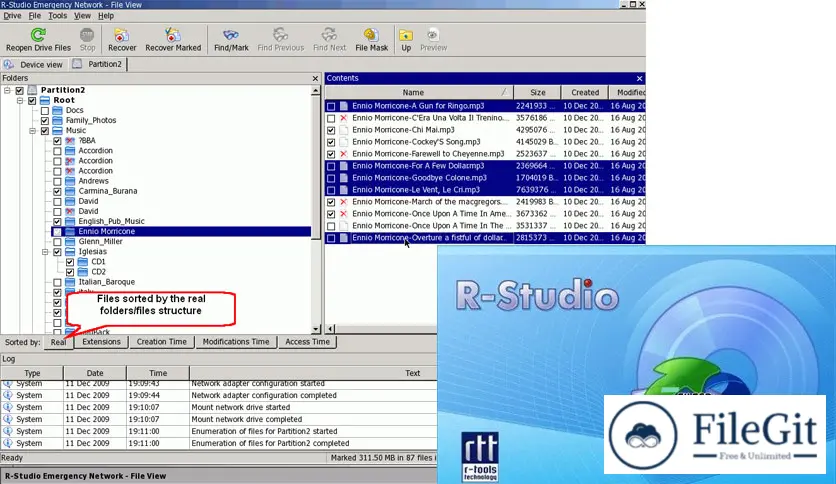Image resolution: width=836 pixels, height=484 pixels.
Task: Click deleted-file icon of Farewell to Cheyenne.mp3
Action: 344,154
